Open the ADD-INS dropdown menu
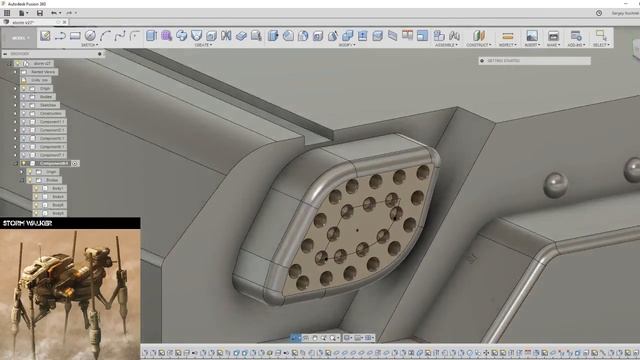The height and width of the screenshot is (360, 640). point(576,45)
